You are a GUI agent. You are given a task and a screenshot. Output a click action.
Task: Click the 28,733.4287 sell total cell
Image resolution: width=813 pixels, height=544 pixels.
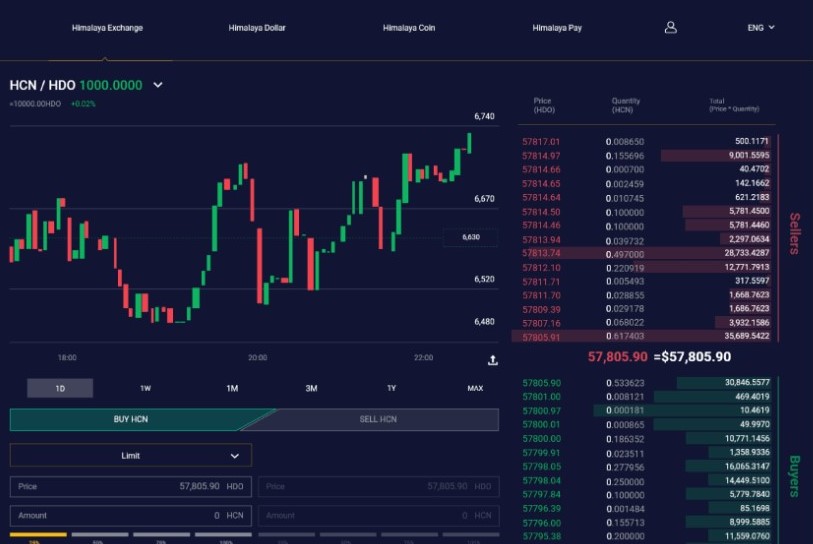coord(747,253)
